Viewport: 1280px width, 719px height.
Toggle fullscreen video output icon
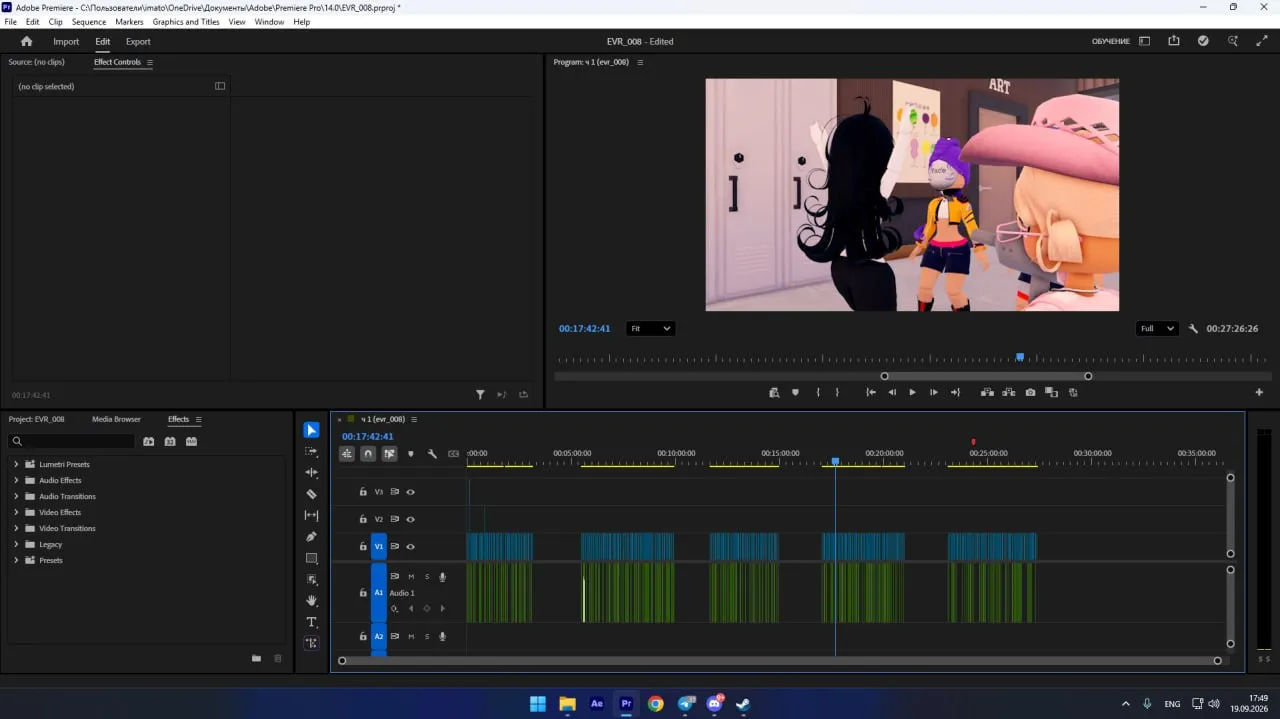pyautogui.click(x=1262, y=41)
